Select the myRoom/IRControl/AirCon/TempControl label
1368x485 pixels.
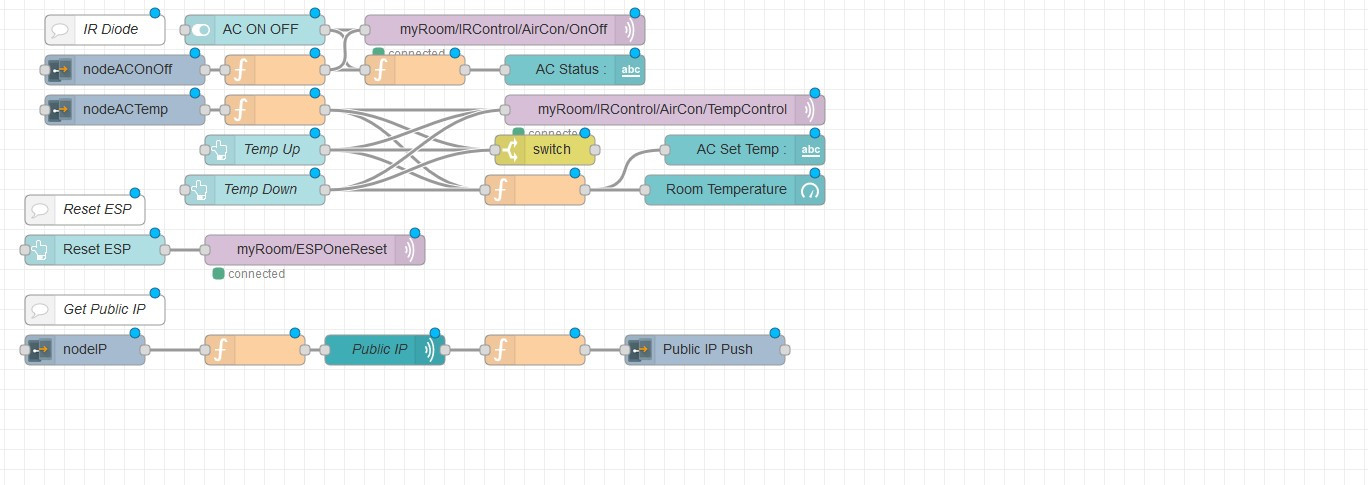[662, 109]
